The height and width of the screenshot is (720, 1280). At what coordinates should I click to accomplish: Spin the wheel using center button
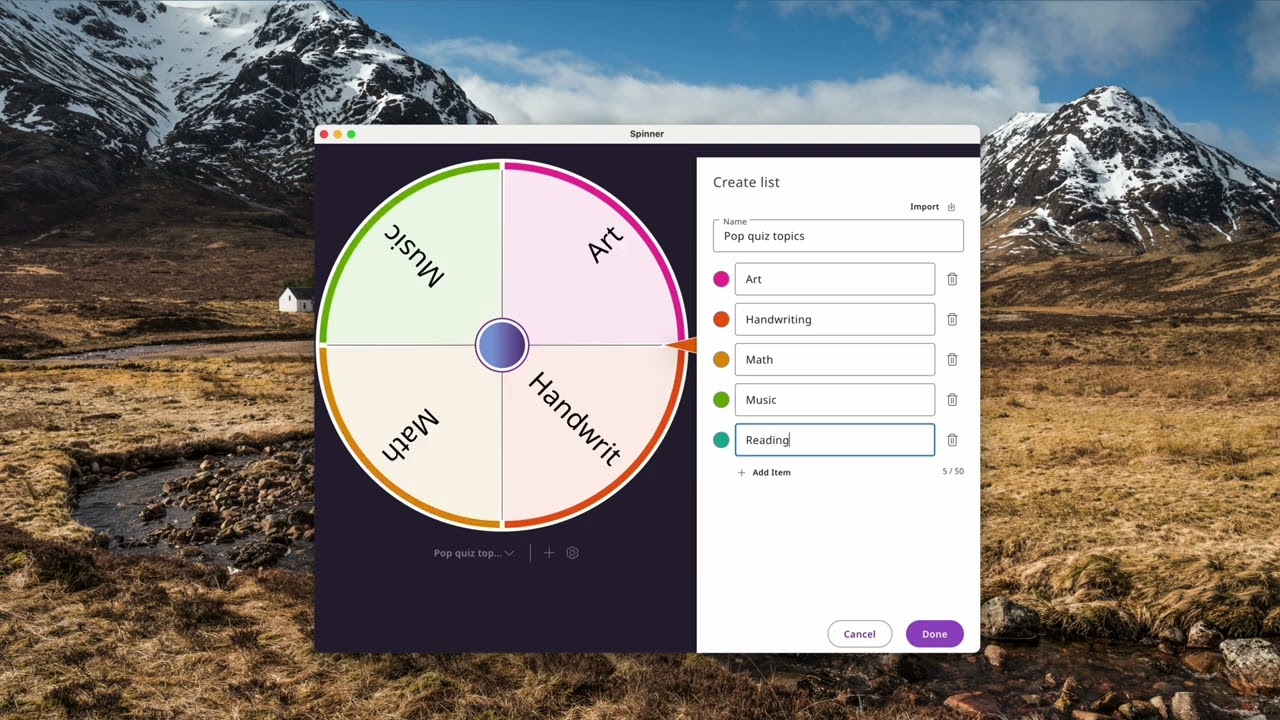[x=502, y=345]
